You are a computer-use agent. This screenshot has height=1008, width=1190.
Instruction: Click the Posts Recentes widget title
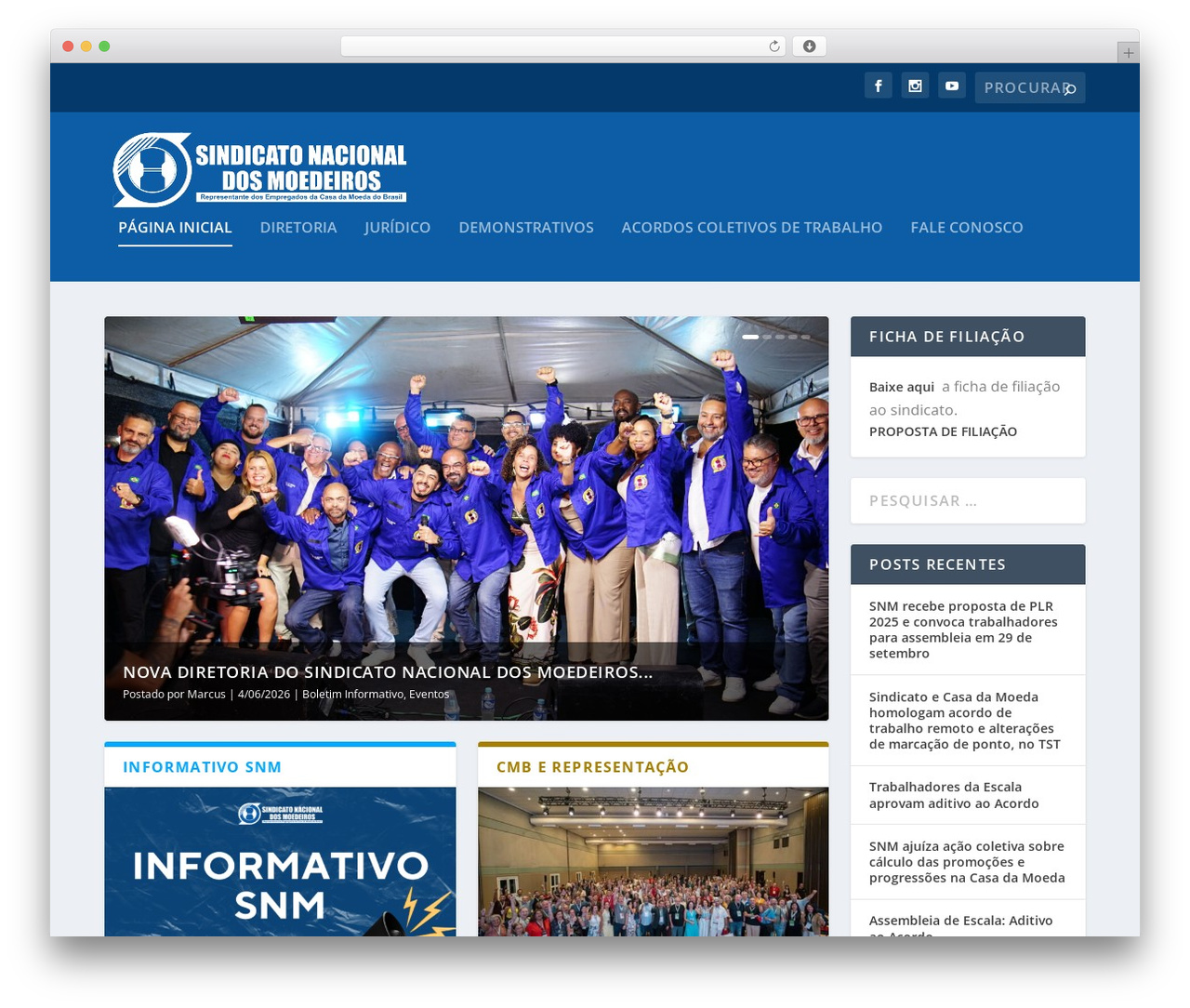click(937, 564)
